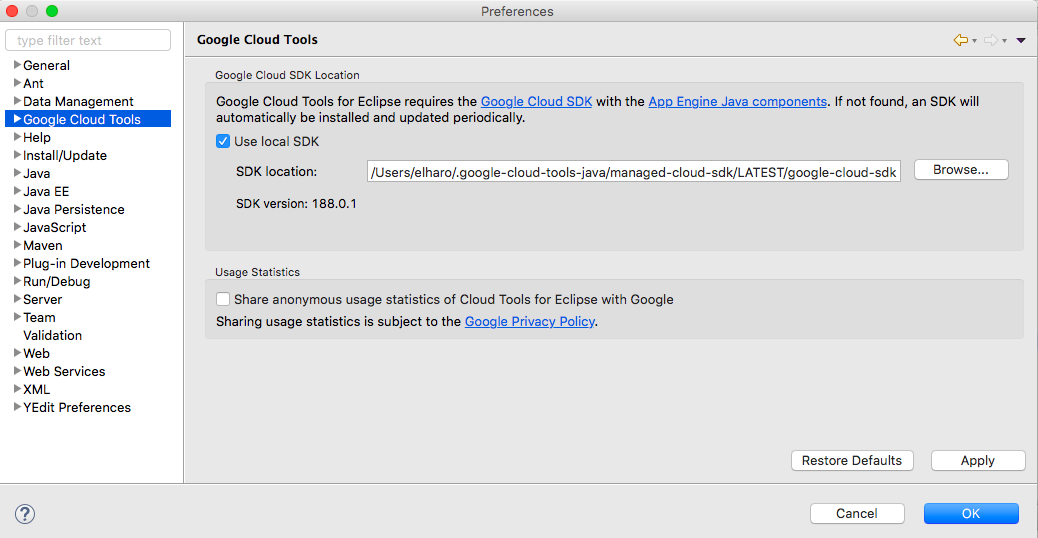Open the Google Cloud SDK link
This screenshot has height=538, width=1038.
[x=537, y=101]
